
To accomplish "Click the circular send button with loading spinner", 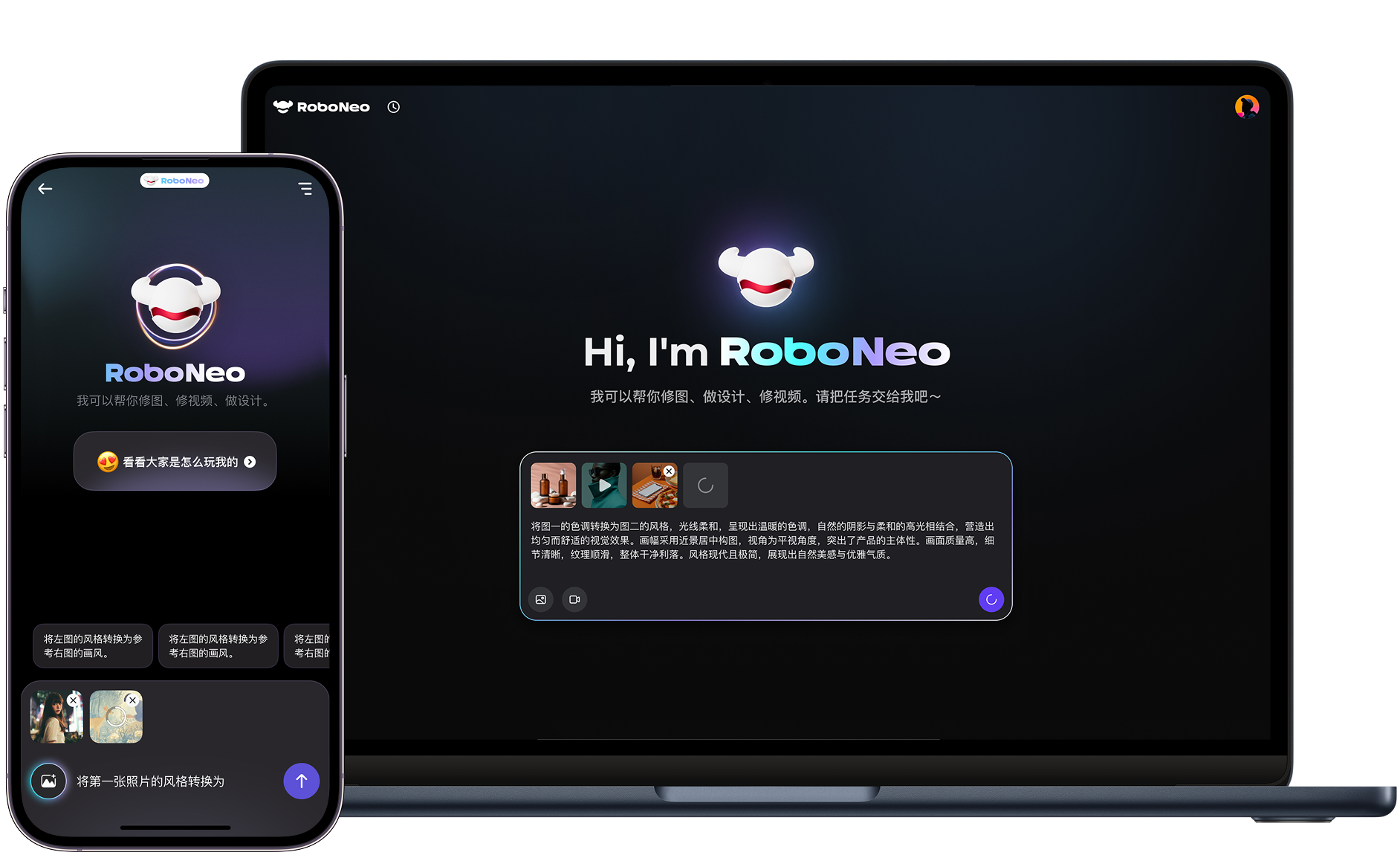I will tap(991, 599).
